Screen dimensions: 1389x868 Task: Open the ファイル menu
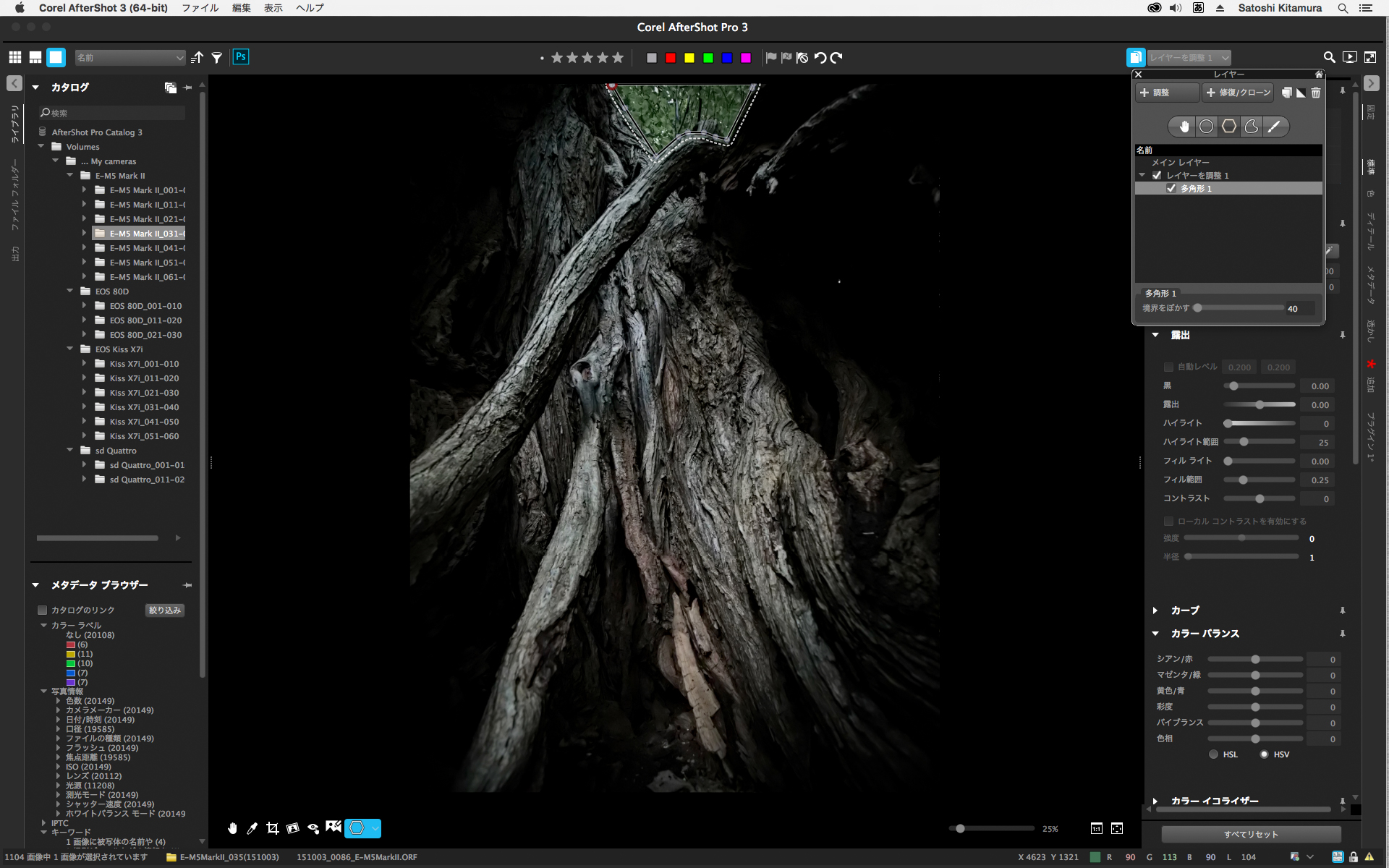coord(200,8)
